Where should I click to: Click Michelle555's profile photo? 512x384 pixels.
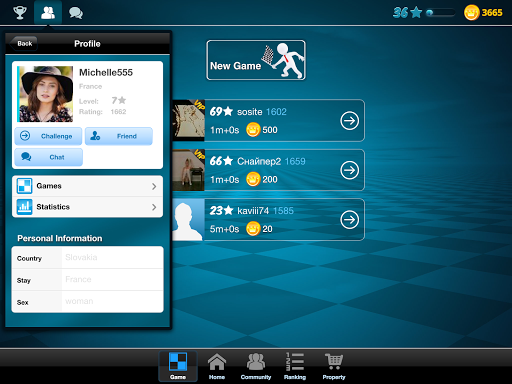point(45,94)
